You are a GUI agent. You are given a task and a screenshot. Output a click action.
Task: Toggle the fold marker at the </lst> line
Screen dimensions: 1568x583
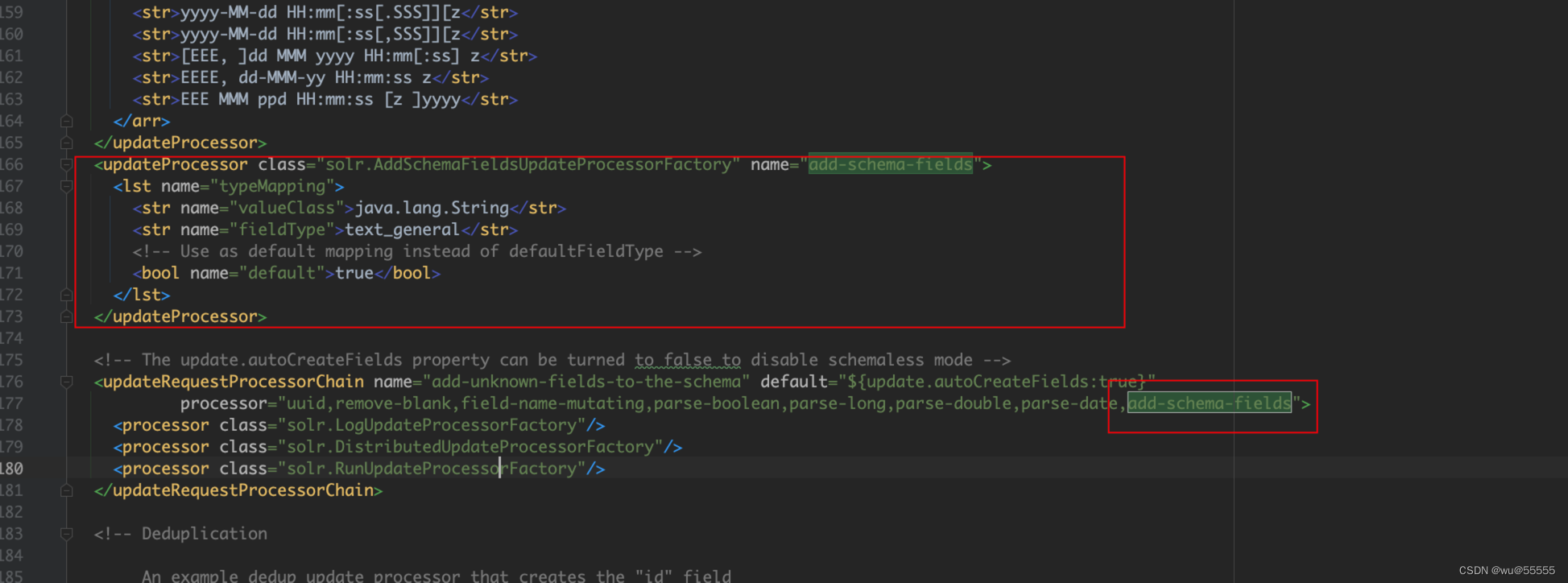67,295
